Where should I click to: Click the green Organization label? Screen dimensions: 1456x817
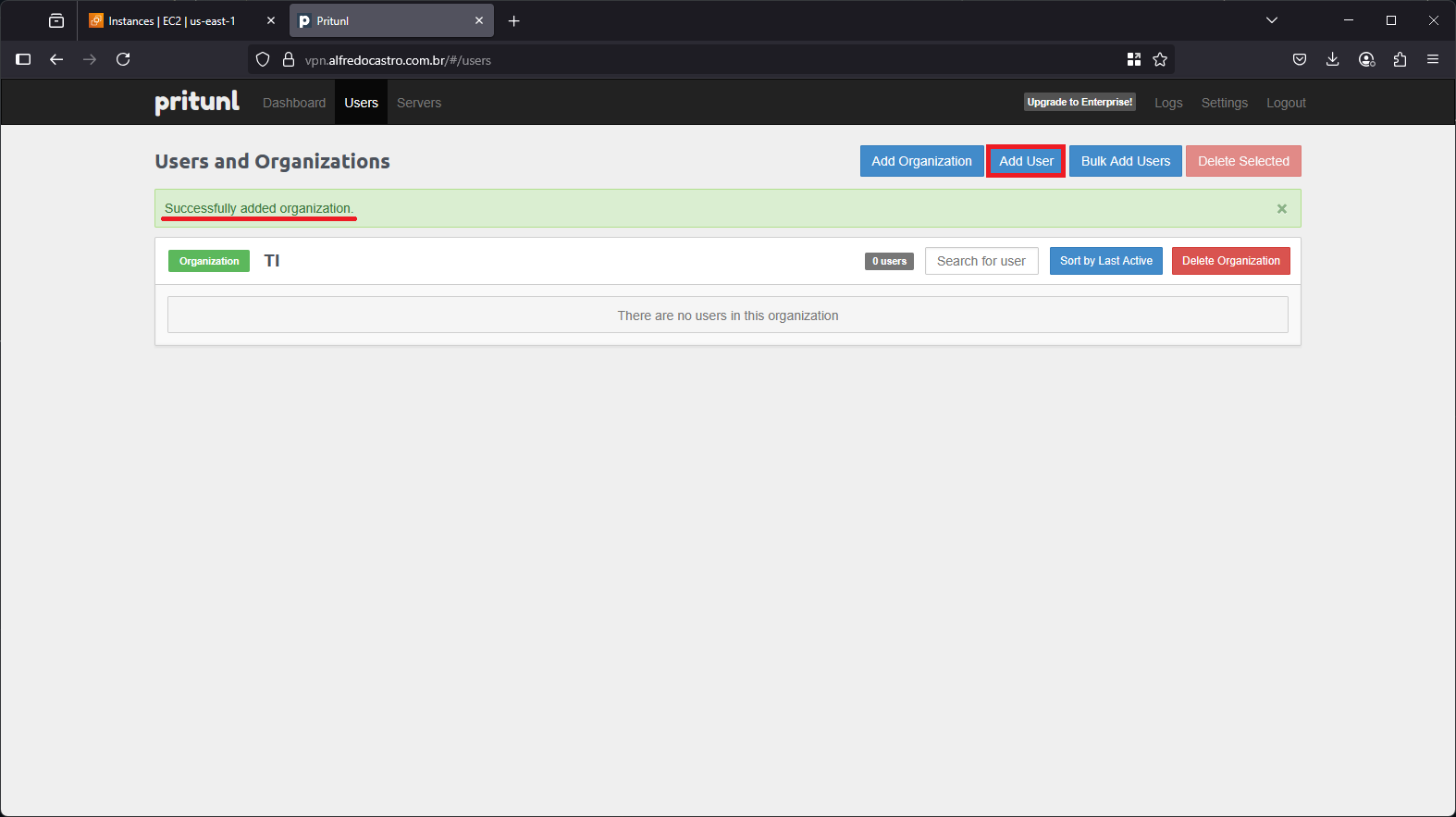209,261
